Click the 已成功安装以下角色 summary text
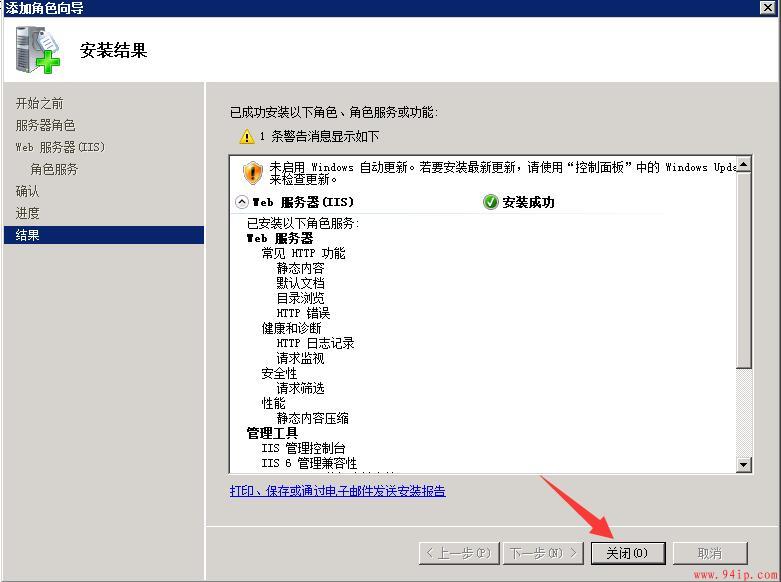781x582 pixels. (x=334, y=112)
